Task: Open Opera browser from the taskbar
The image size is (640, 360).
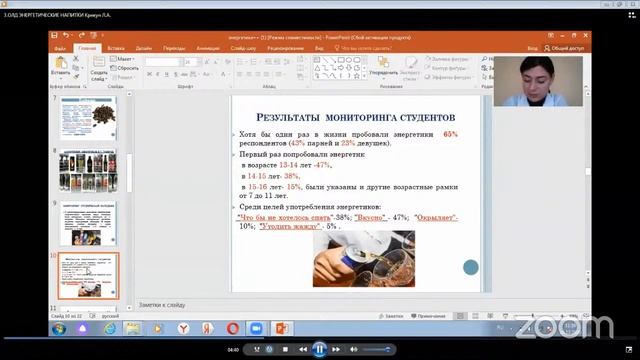Action: point(233,329)
